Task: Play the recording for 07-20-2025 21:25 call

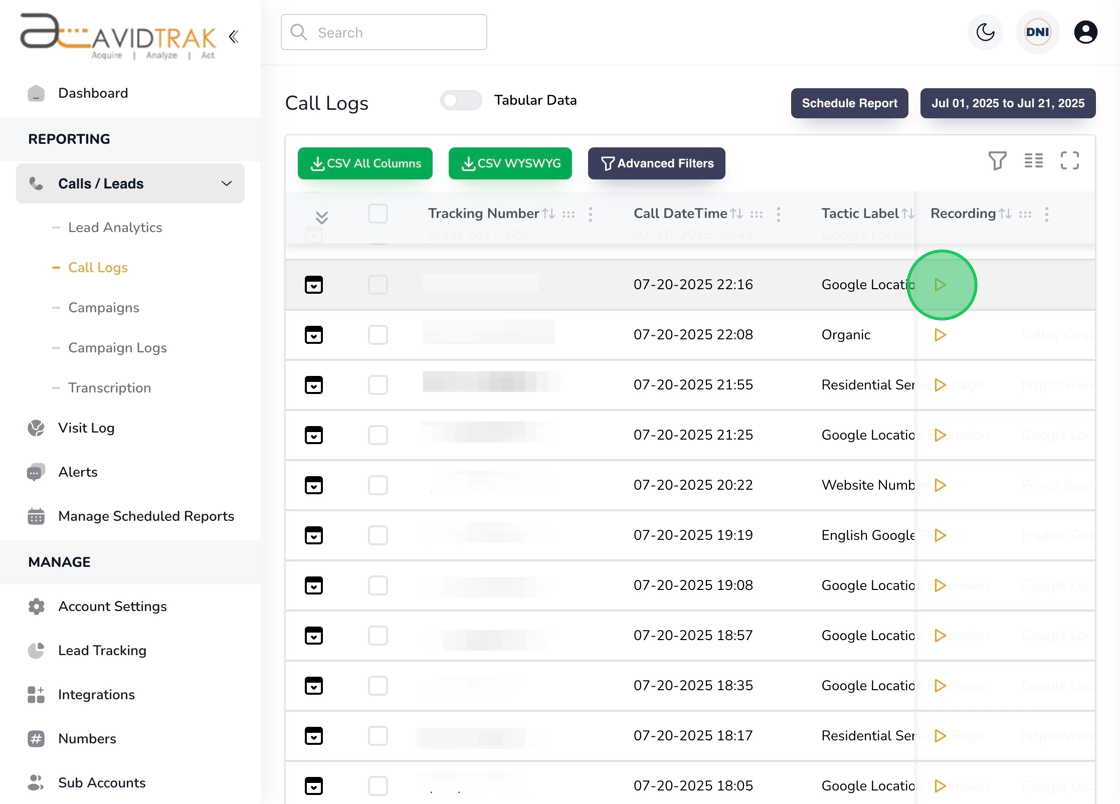Action: [x=940, y=435]
